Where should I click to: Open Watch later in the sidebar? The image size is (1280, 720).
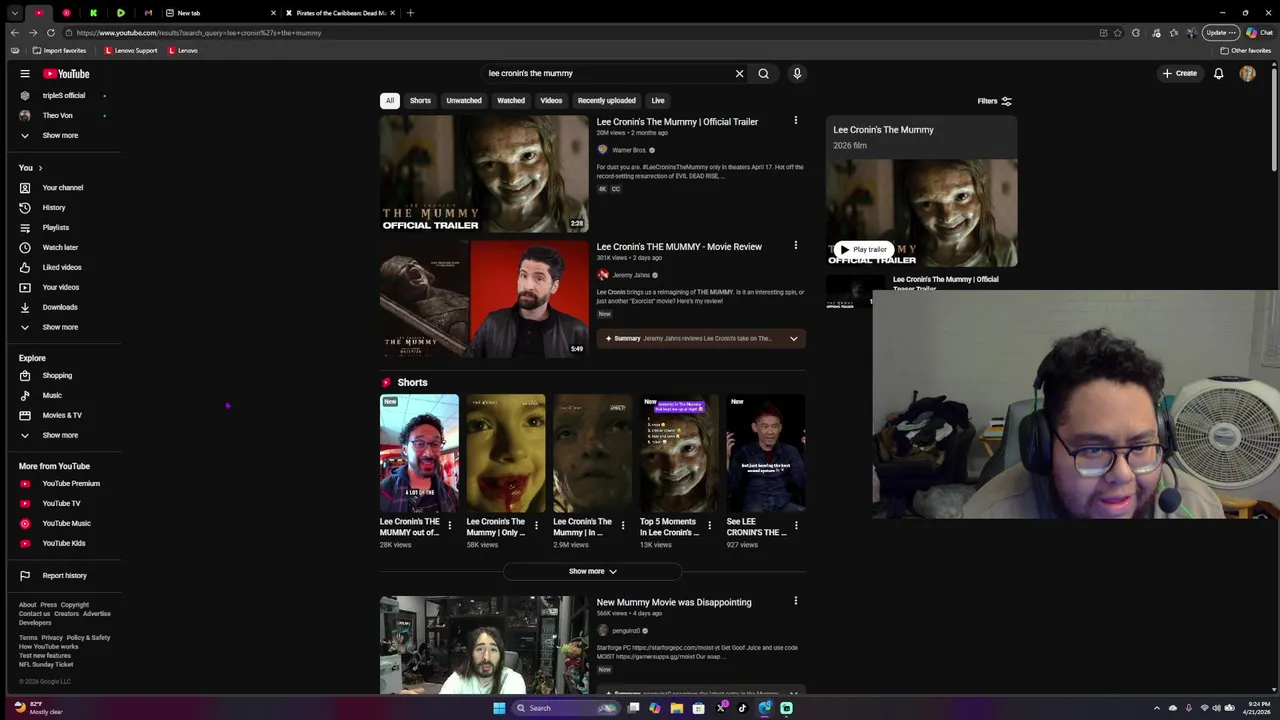(60, 247)
